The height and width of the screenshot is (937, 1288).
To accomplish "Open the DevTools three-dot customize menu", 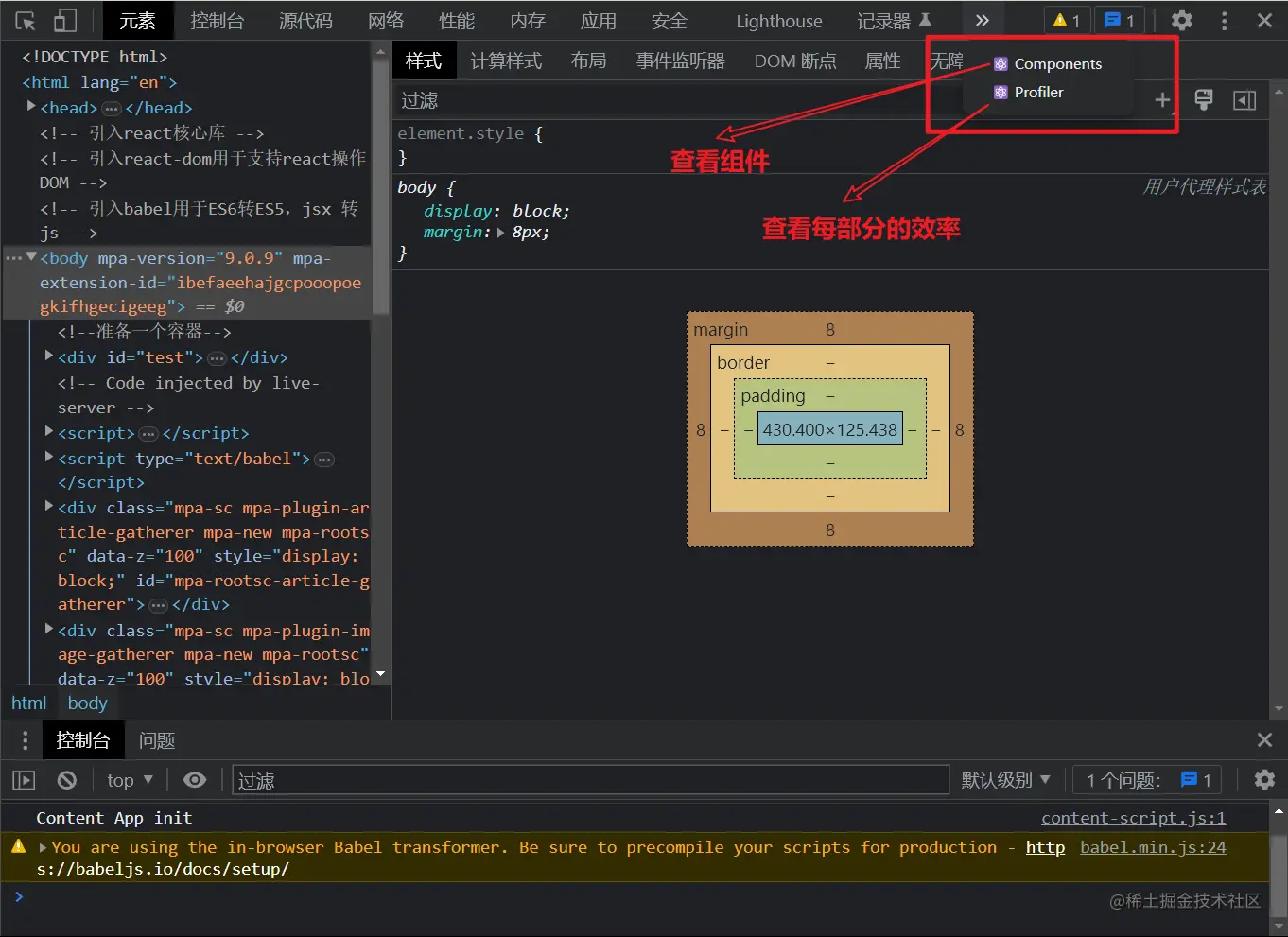I will click(x=1224, y=21).
